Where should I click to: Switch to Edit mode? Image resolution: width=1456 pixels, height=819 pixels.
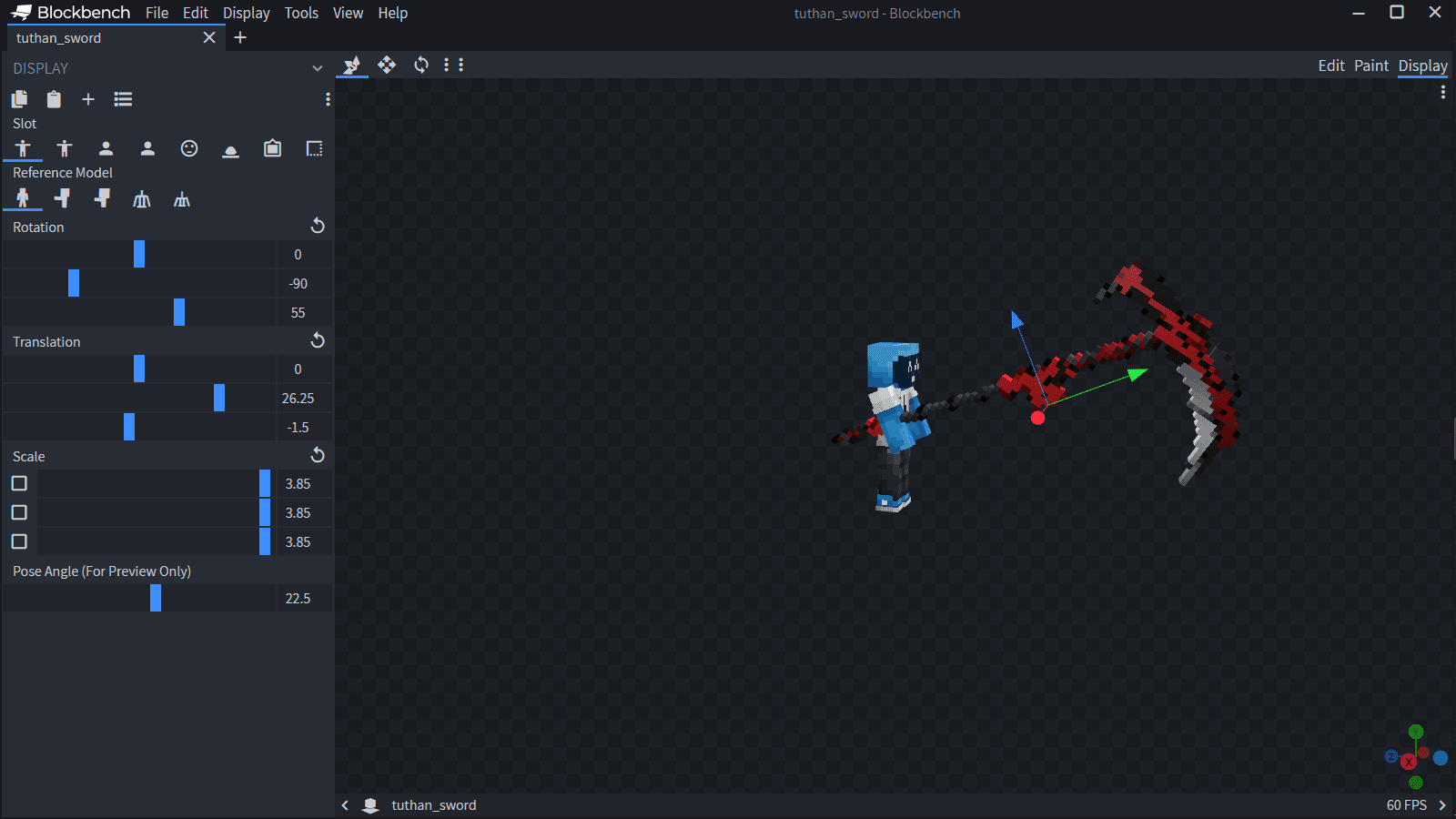point(1330,66)
